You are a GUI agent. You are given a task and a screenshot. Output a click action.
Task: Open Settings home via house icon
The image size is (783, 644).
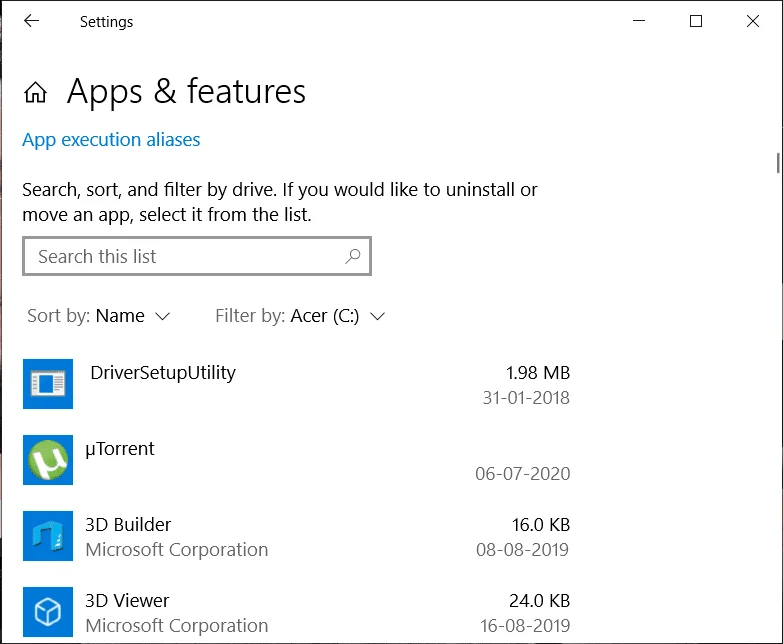coord(35,92)
